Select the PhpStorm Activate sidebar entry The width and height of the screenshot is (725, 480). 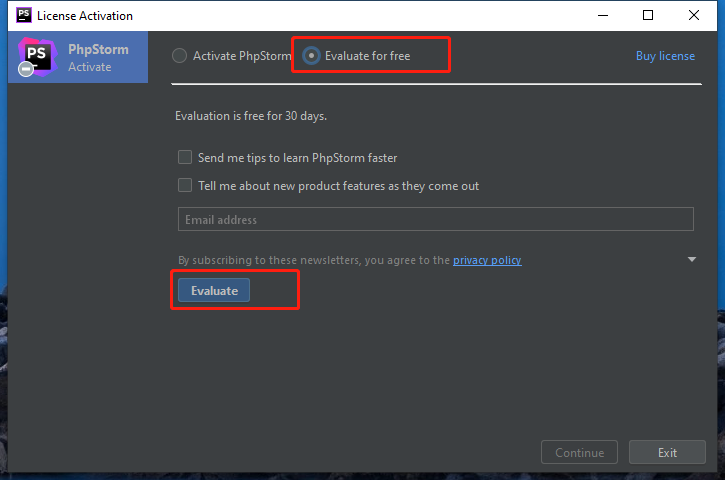coord(78,57)
